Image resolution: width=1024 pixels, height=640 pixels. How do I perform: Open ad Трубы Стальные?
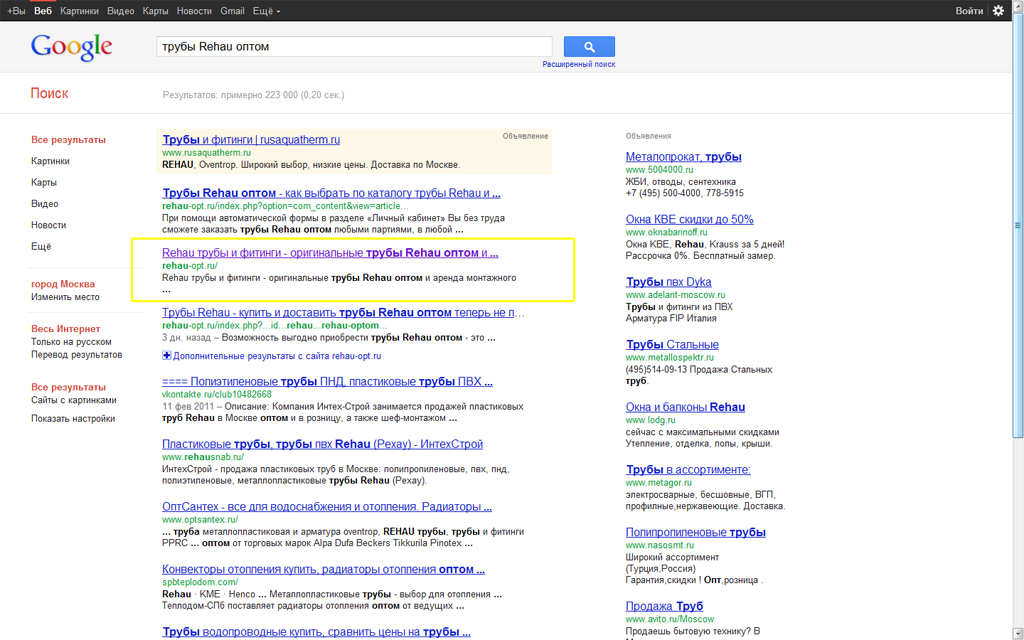click(x=672, y=344)
